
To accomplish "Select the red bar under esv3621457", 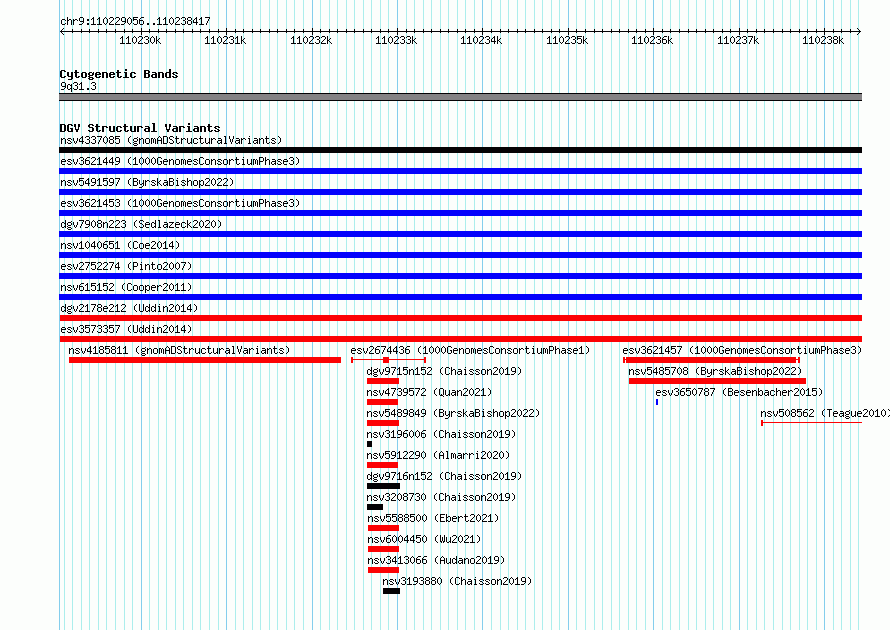I will click(711, 360).
